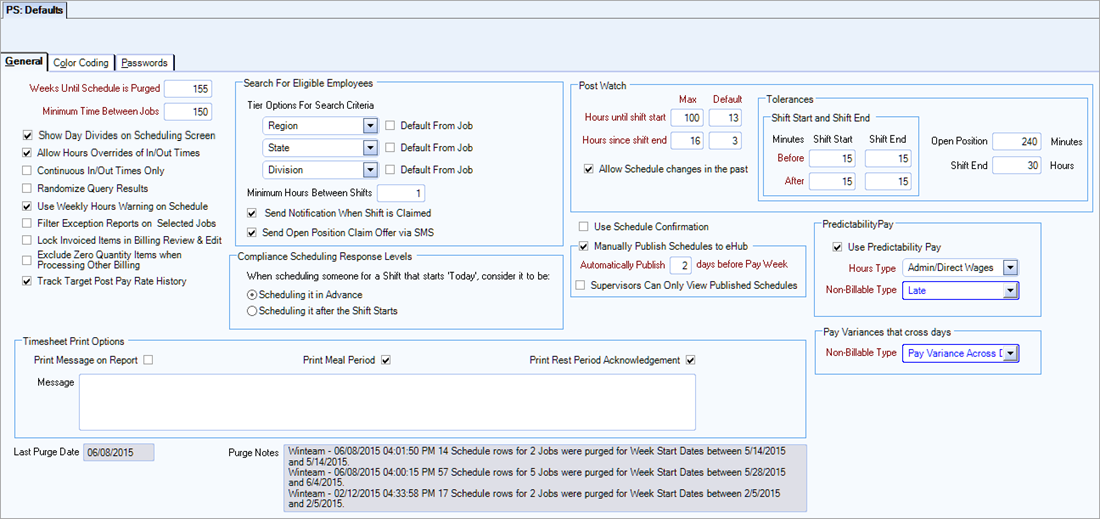The image size is (1100, 519).
Task: Check Default From Job beside Region
Action: coord(391,126)
